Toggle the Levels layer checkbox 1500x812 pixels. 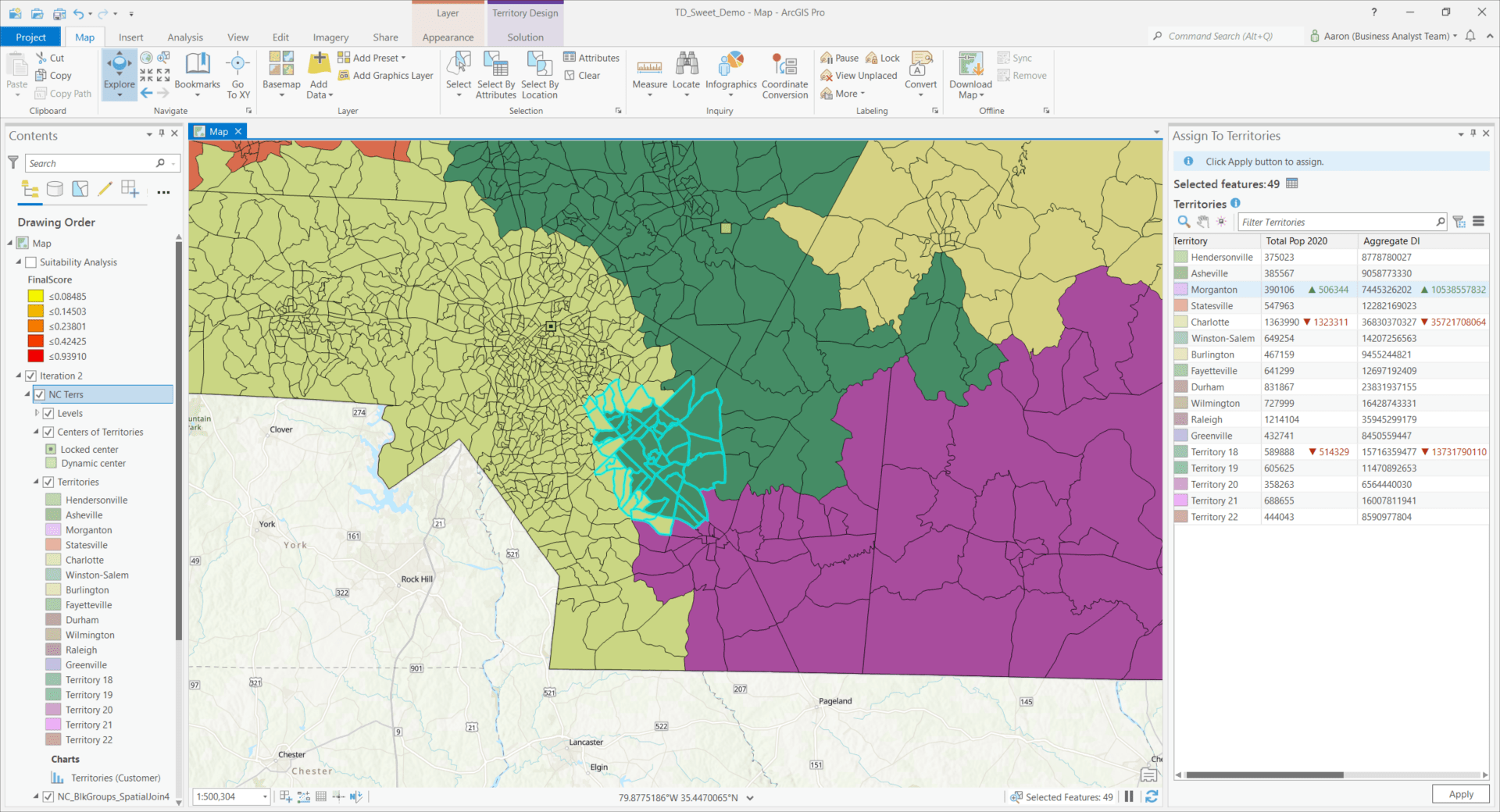(x=50, y=413)
